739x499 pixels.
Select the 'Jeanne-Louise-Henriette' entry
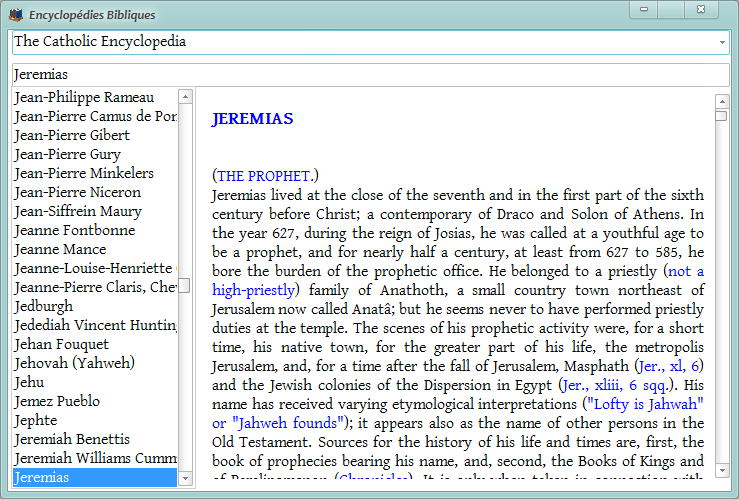pos(96,268)
